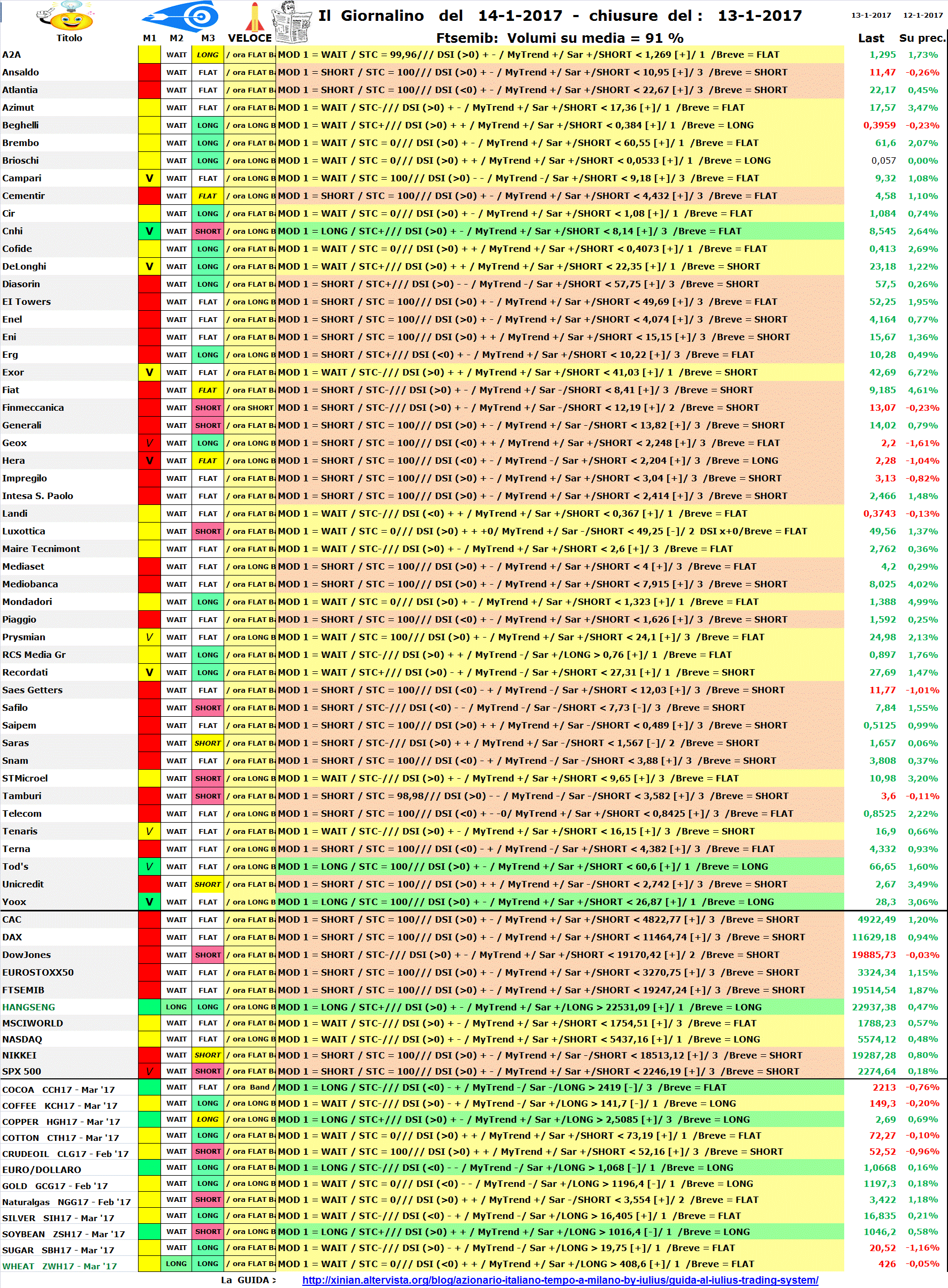The height and width of the screenshot is (1288, 948).
Task: Click the blue spaceship icon above M2
Action: pyautogui.click(x=181, y=16)
